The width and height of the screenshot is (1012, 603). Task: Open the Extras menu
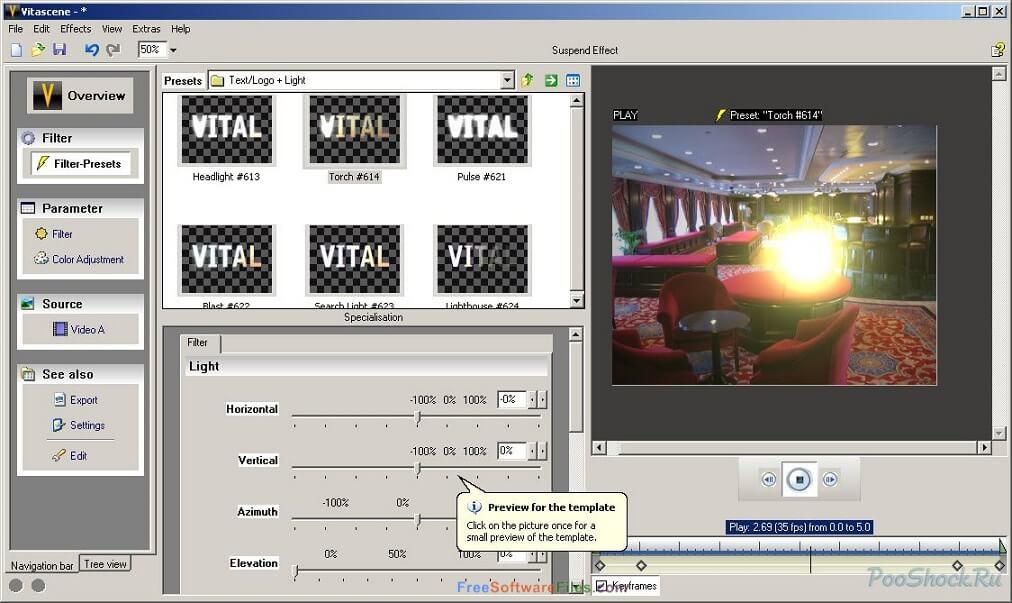(146, 28)
